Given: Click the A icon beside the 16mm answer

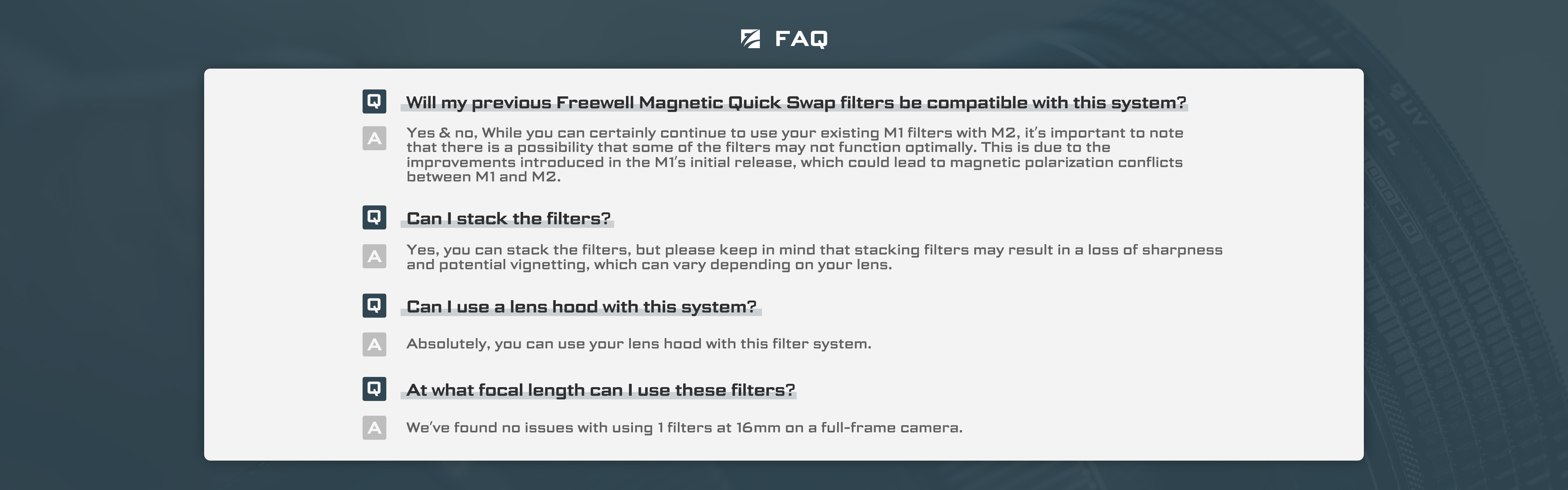Looking at the screenshot, I should pyautogui.click(x=374, y=428).
